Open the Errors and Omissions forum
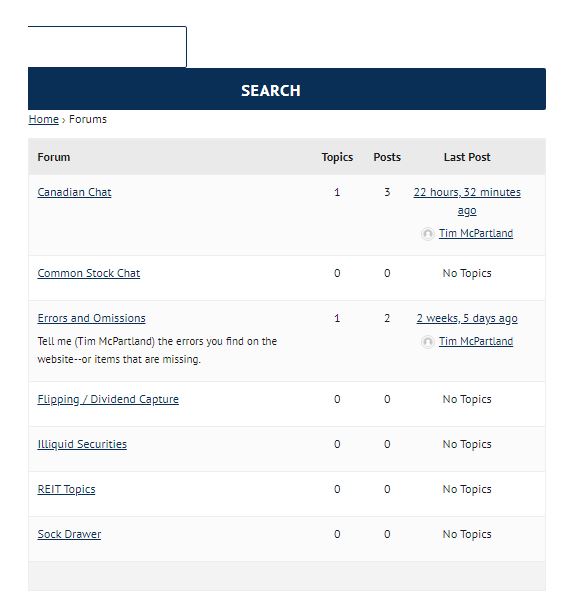 click(92, 318)
